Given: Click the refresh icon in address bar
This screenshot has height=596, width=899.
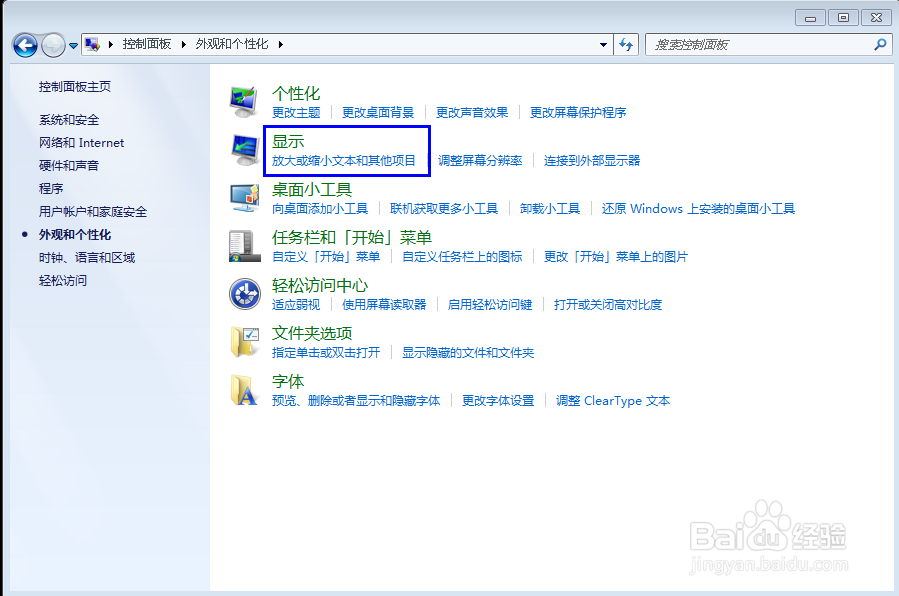Looking at the screenshot, I should click(x=625, y=44).
